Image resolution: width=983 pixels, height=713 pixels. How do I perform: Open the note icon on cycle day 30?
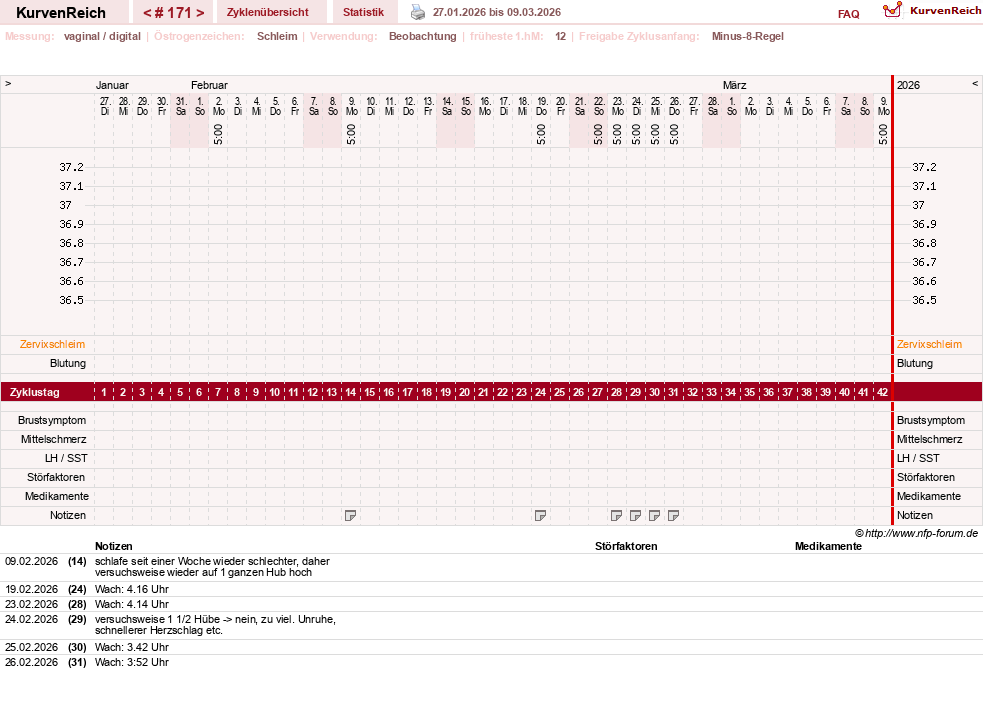pos(654,515)
